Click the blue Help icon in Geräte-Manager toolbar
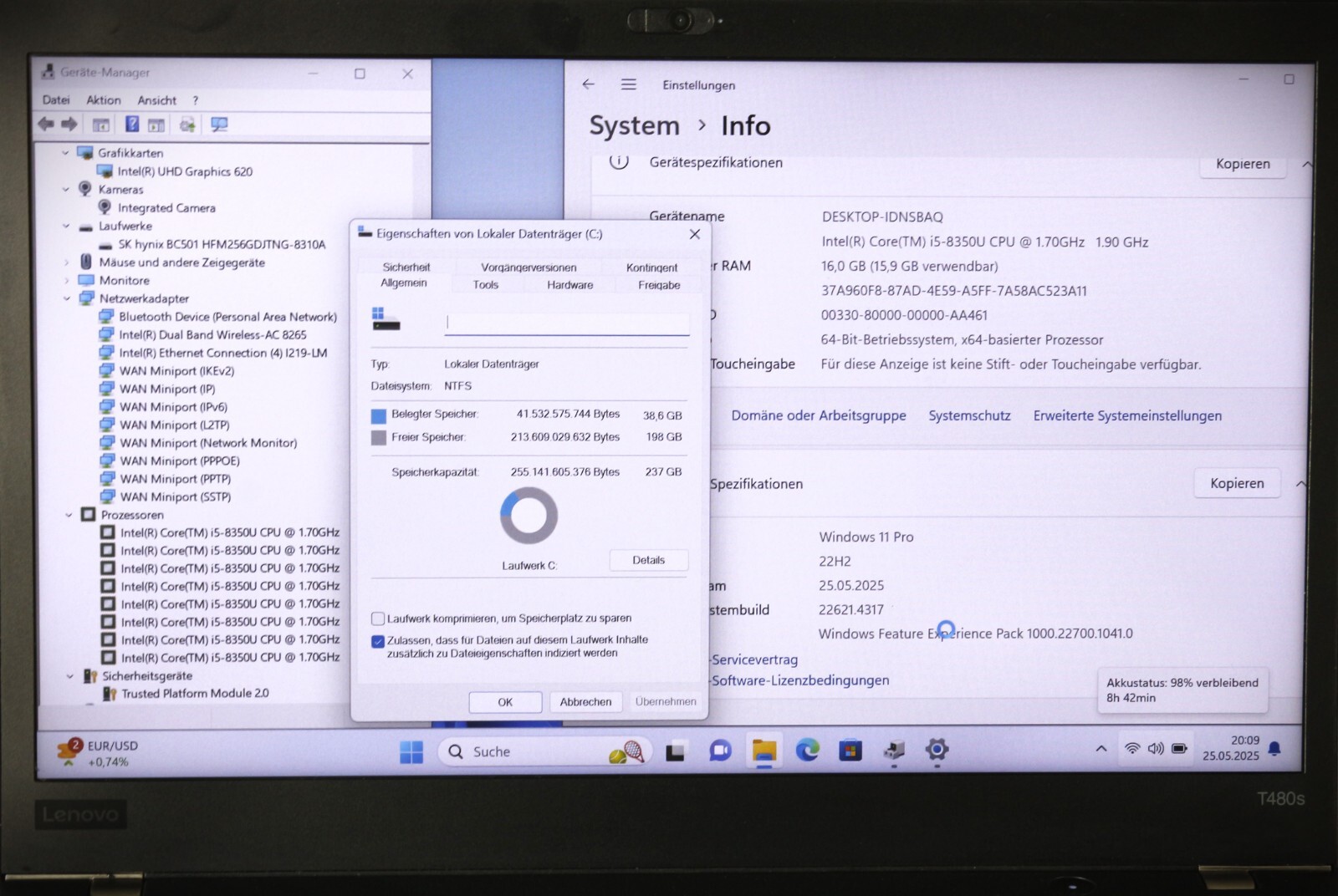Screen dimensions: 1338x896 click(132, 125)
